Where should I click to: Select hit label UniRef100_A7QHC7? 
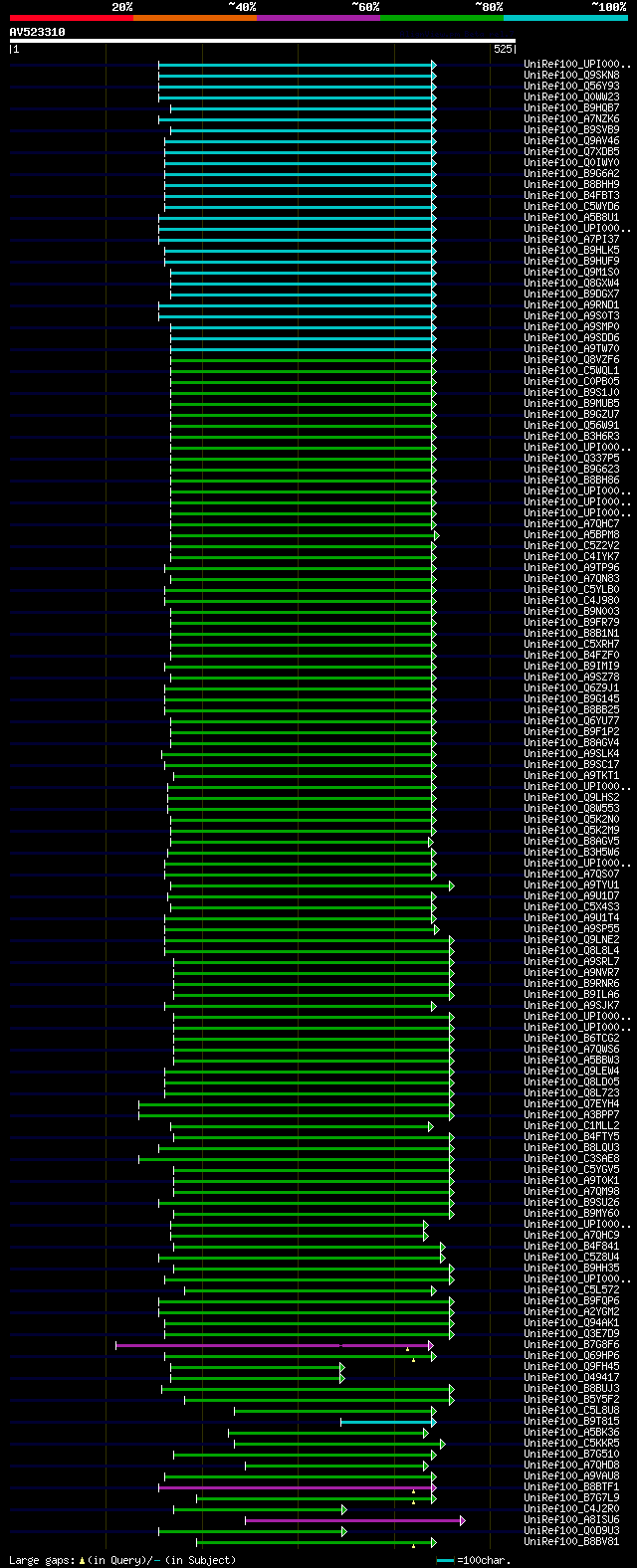coord(571,523)
